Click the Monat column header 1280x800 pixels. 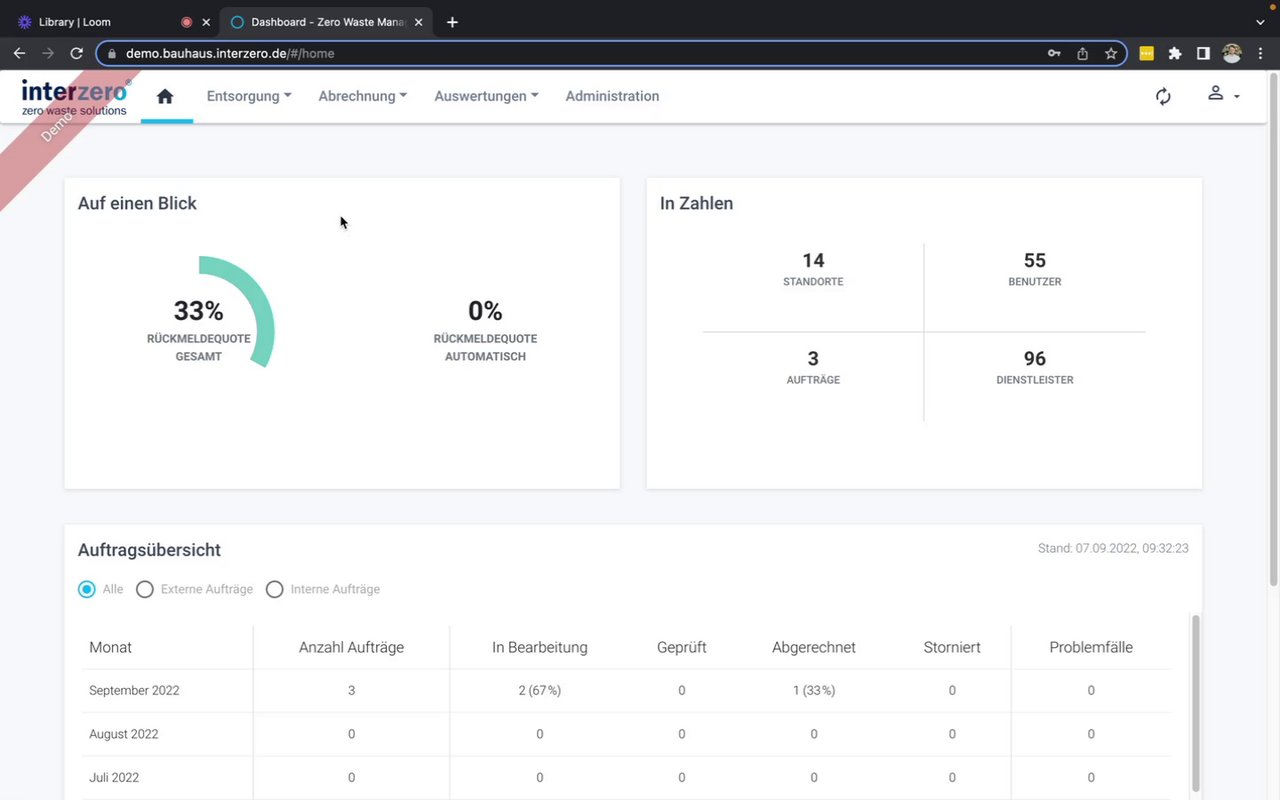(110, 647)
